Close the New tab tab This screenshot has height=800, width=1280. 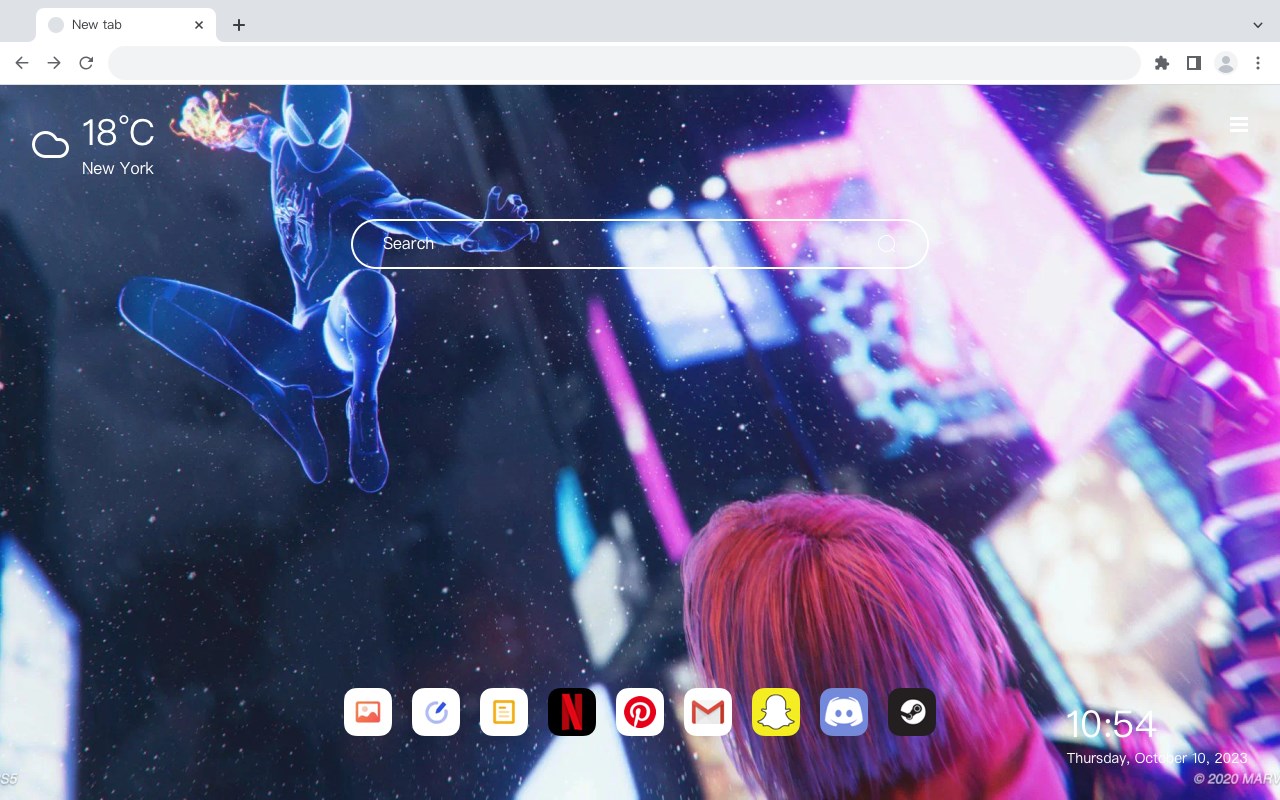pyautogui.click(x=199, y=25)
